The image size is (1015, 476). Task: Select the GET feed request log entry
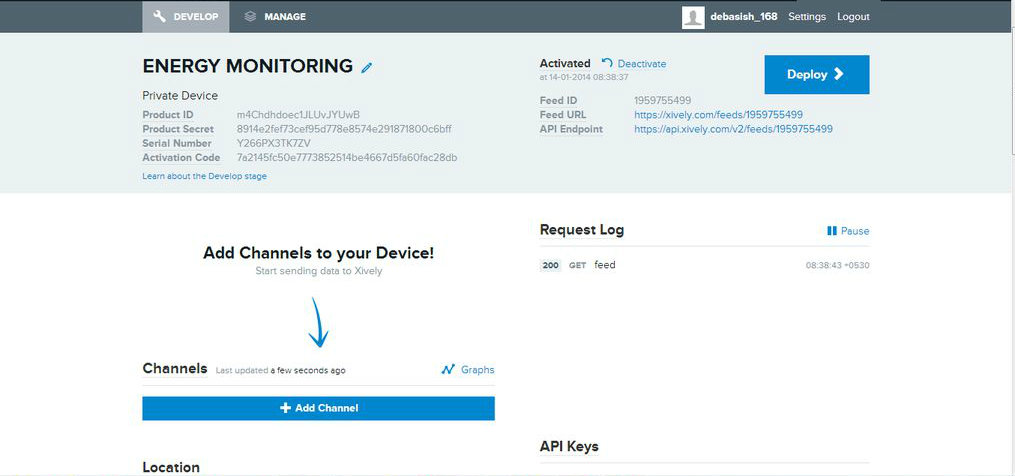(604, 265)
